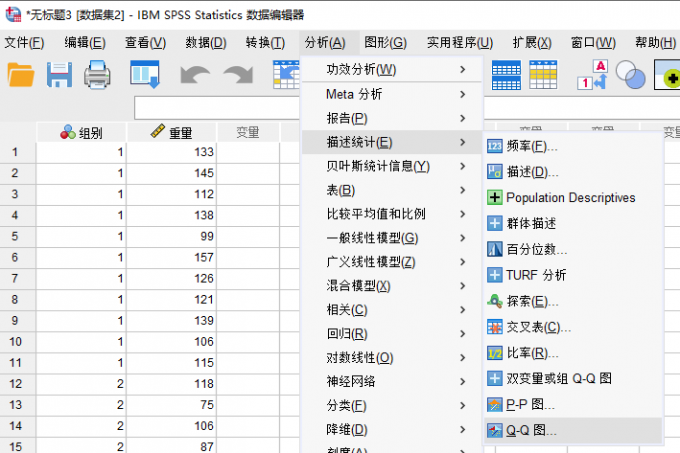Choose 混合模型(X) from Analyze menu
This screenshot has height=453, width=680.
pos(392,286)
